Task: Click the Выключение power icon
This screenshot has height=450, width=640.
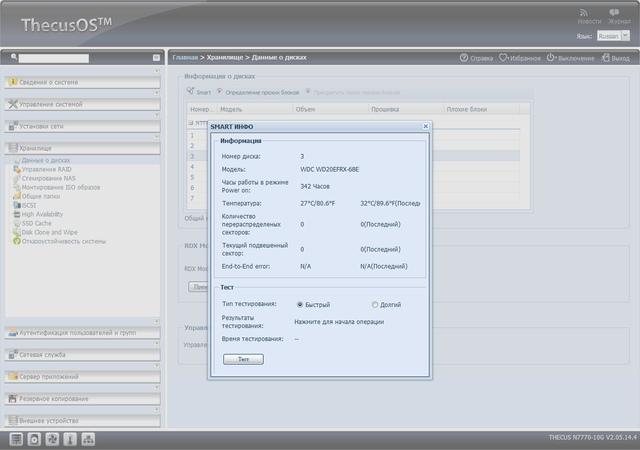Action: [x=551, y=58]
